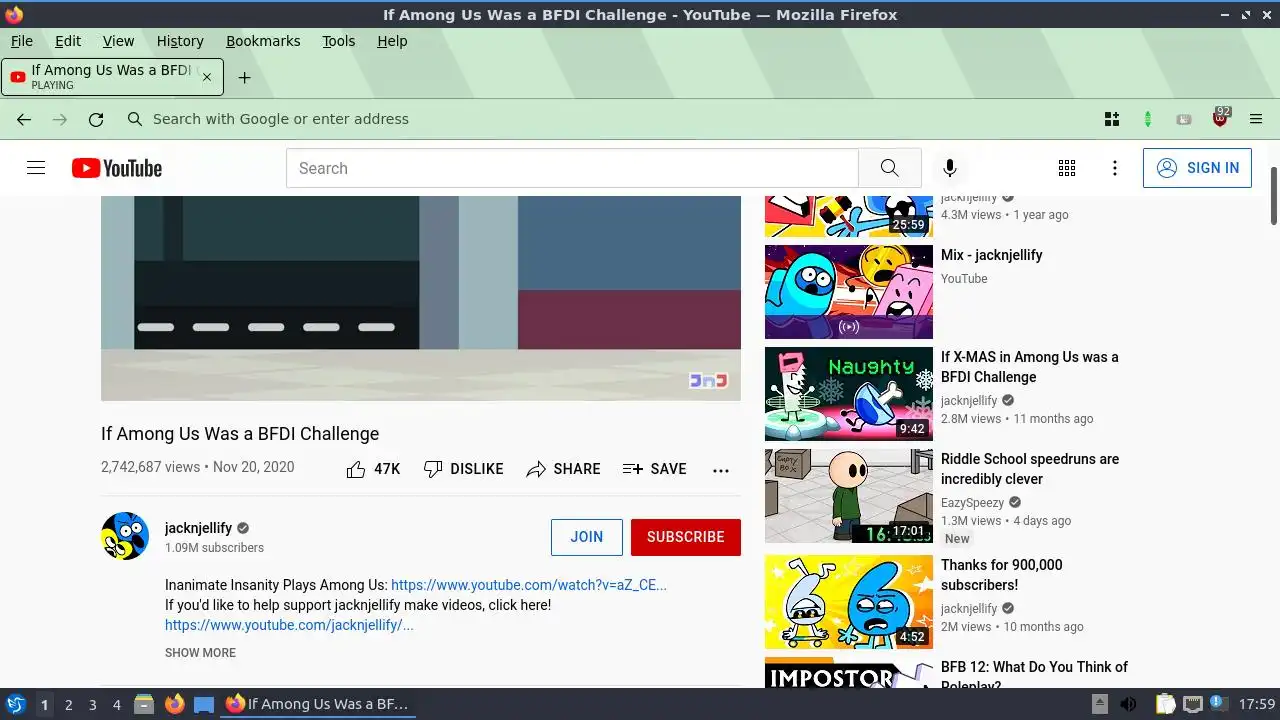Open YouTube settings three-dot menu
Viewport: 1280px width, 720px height.
(1115, 168)
